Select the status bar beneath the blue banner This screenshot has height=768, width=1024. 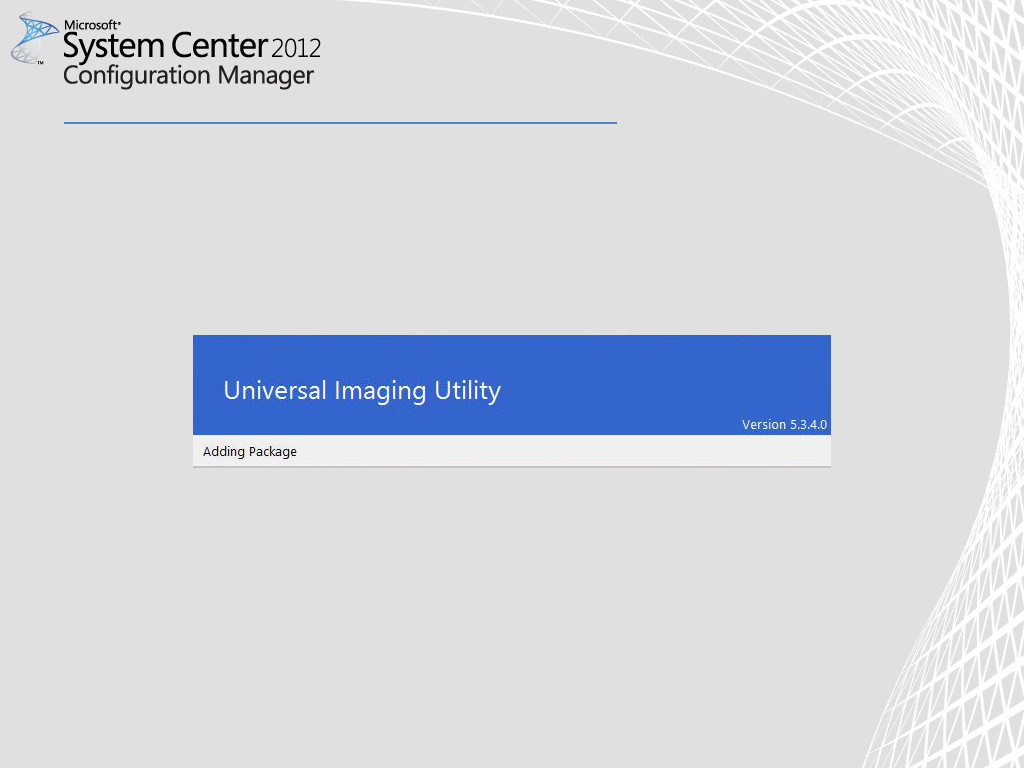511,451
